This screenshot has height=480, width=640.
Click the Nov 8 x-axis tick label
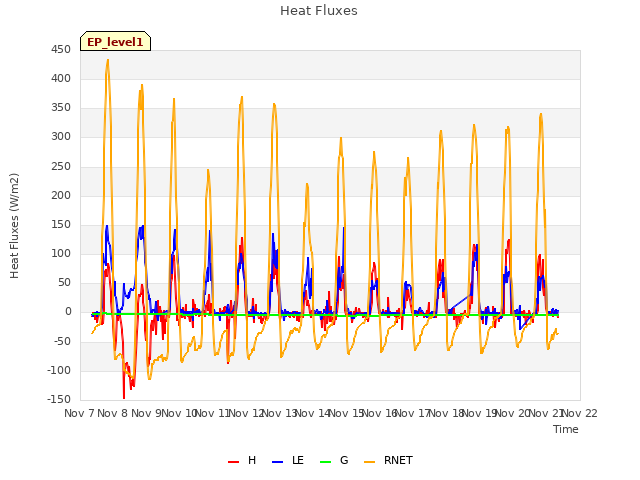(113, 413)
